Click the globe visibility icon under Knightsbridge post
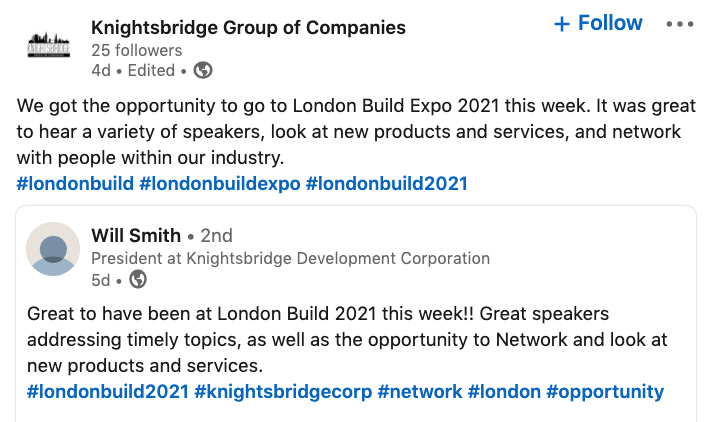 point(203,70)
